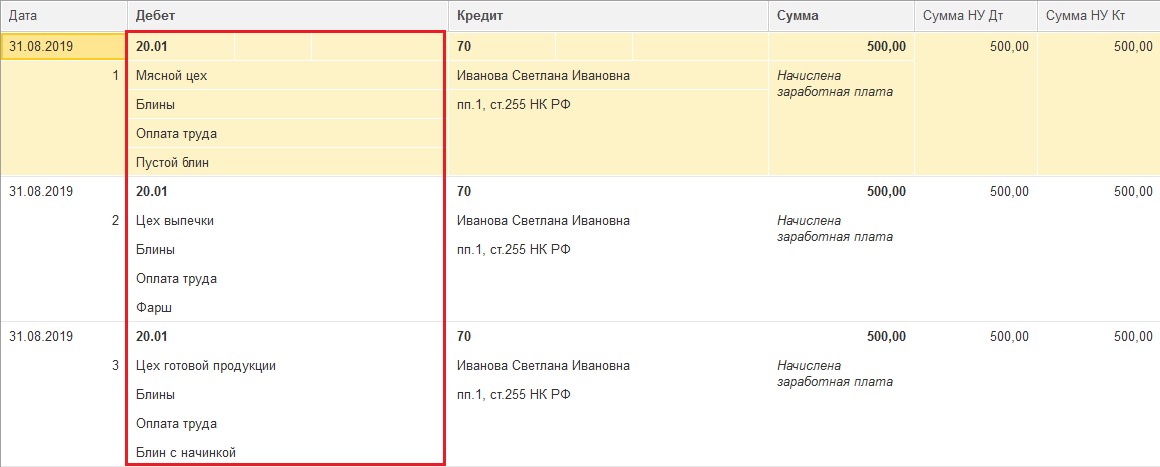Image resolution: width=1160 pixels, height=467 pixels.
Task: Select the Мясной цех debit cell
Action: click(172, 76)
